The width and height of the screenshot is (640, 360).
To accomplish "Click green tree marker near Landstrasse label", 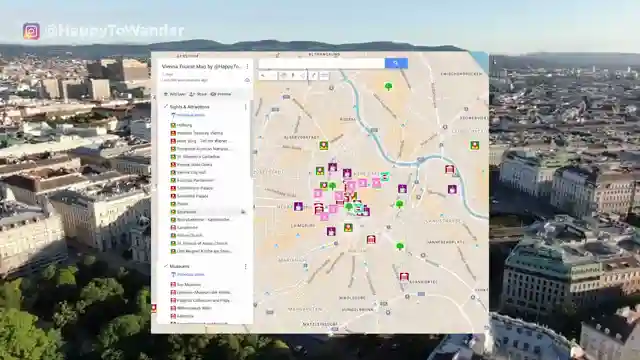I will click(400, 204).
